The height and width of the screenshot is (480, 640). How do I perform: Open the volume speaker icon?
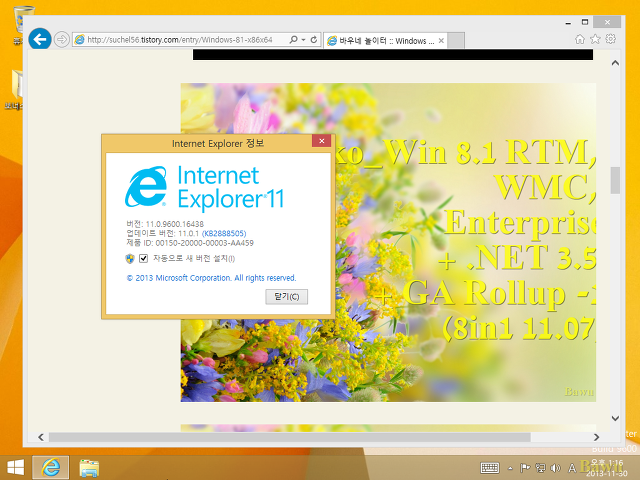tap(555, 468)
